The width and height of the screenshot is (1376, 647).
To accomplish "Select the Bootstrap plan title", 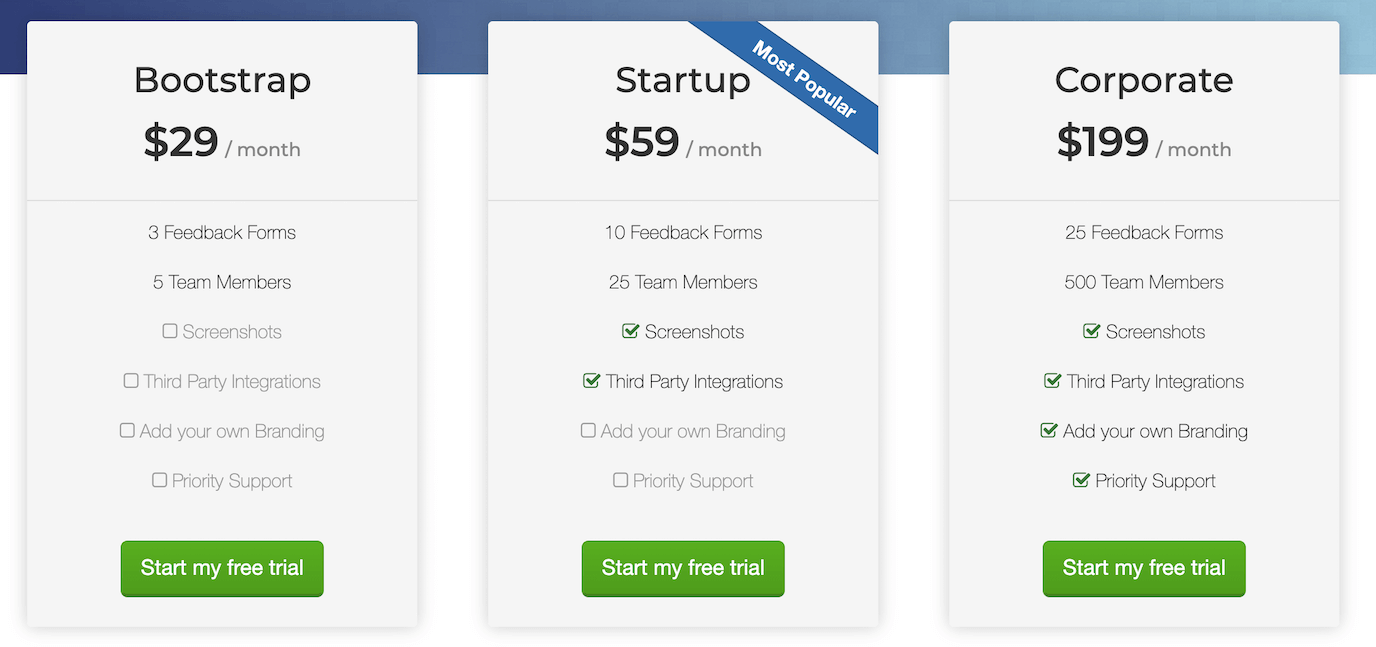I will (x=221, y=82).
